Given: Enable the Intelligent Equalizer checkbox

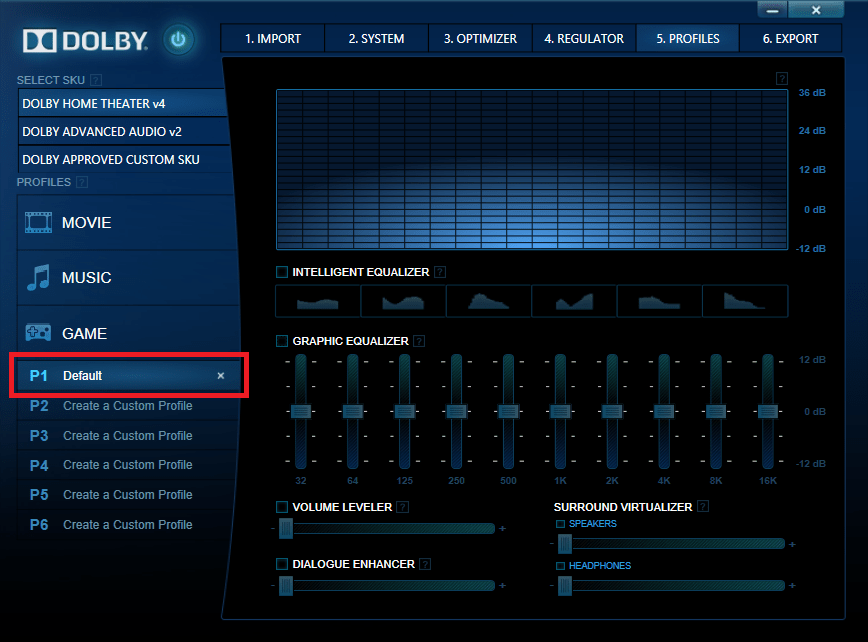Looking at the screenshot, I should [x=281, y=271].
